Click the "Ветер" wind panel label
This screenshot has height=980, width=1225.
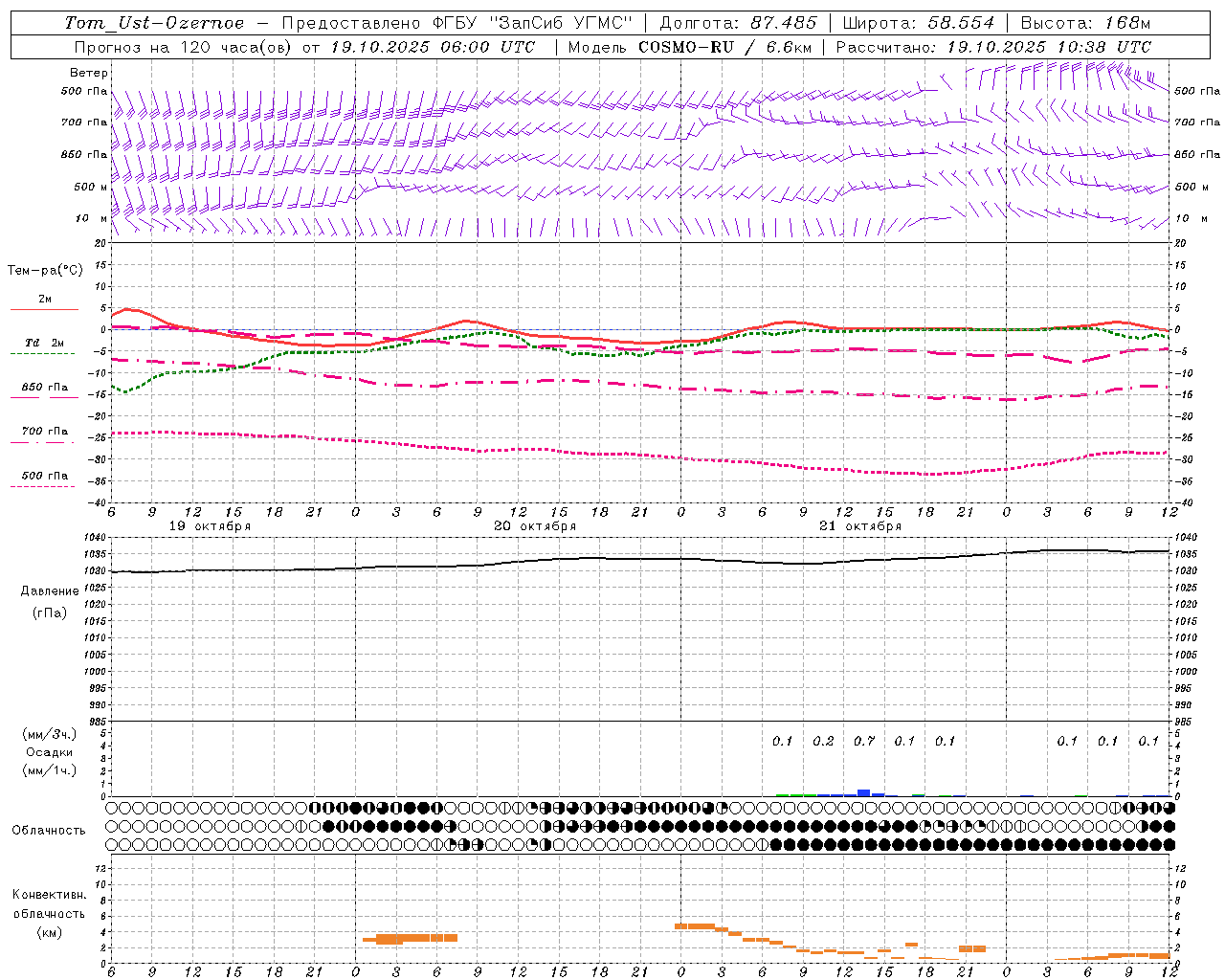[89, 73]
